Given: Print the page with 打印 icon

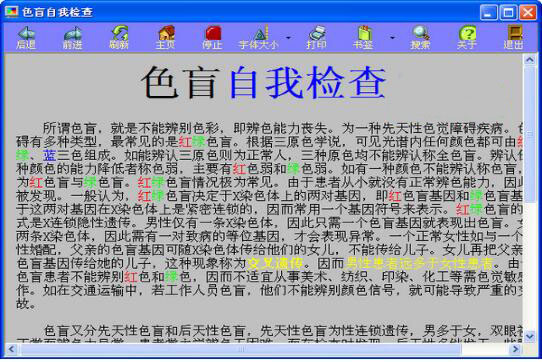Looking at the screenshot, I should (x=317, y=37).
